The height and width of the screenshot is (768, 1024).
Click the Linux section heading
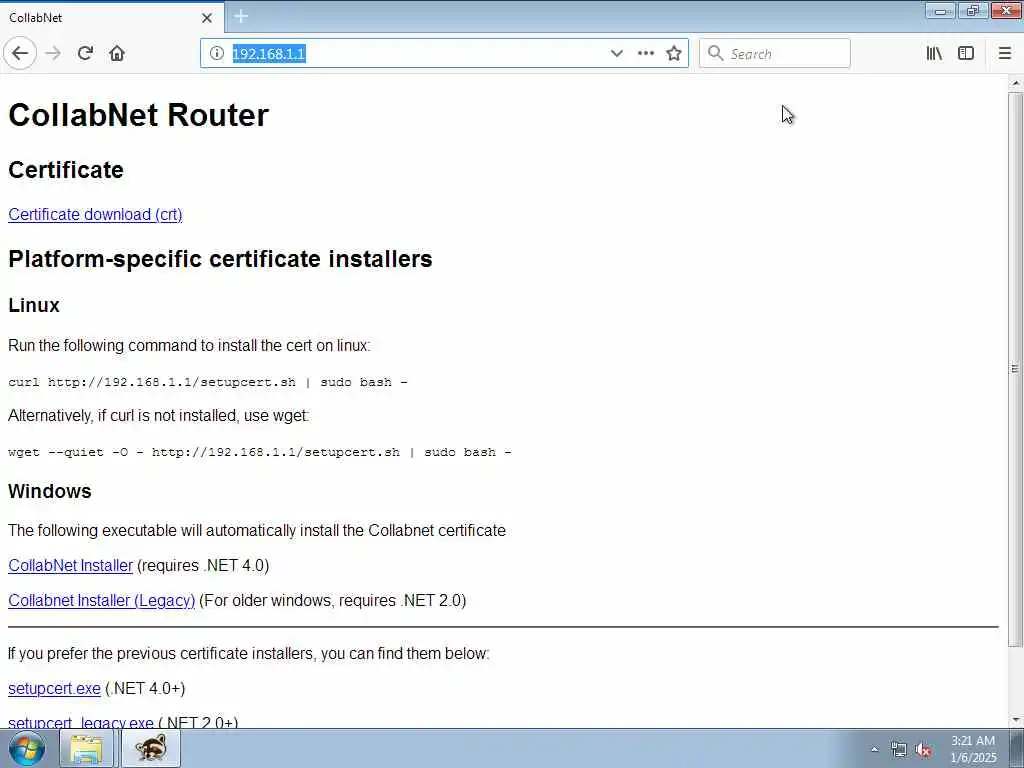point(34,305)
